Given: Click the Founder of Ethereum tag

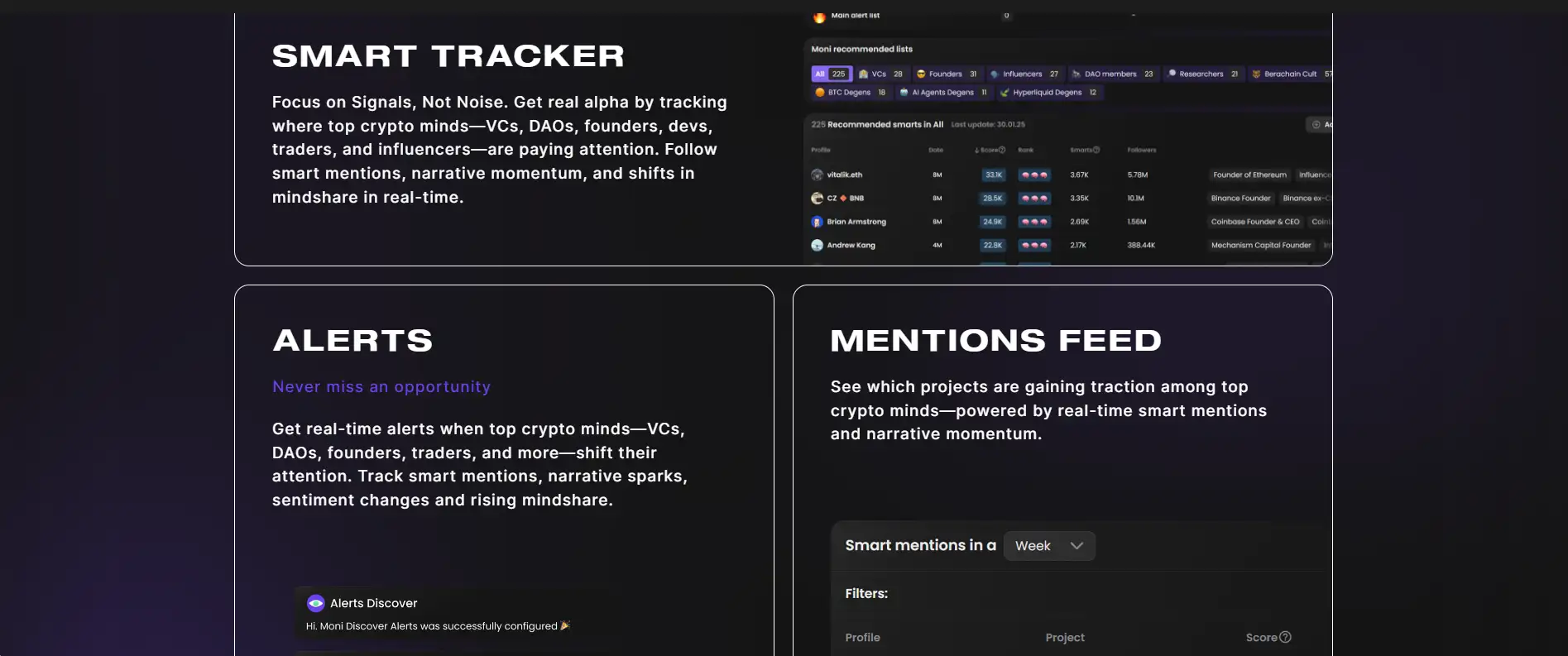Looking at the screenshot, I should (1249, 175).
